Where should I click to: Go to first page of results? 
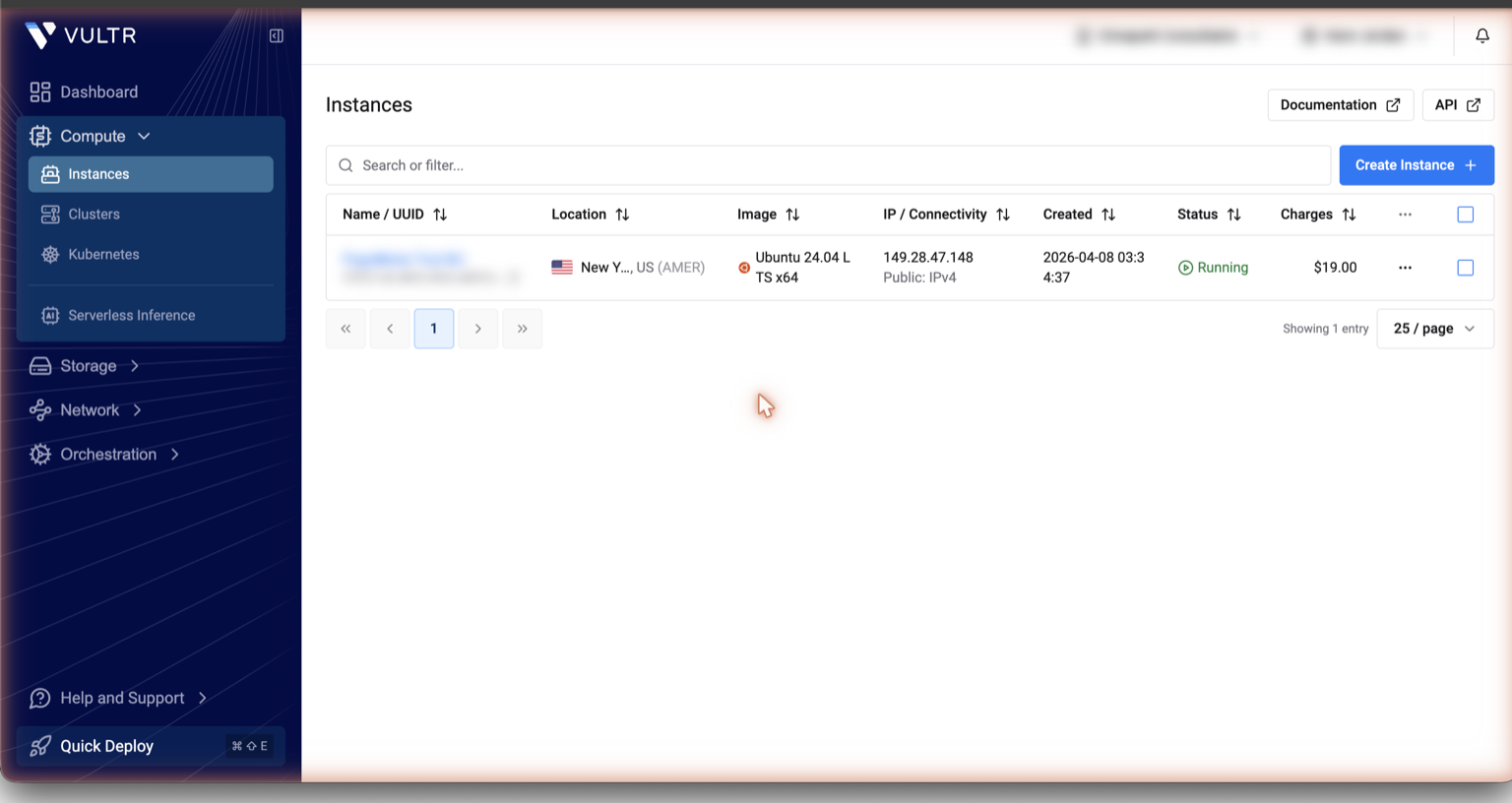346,329
